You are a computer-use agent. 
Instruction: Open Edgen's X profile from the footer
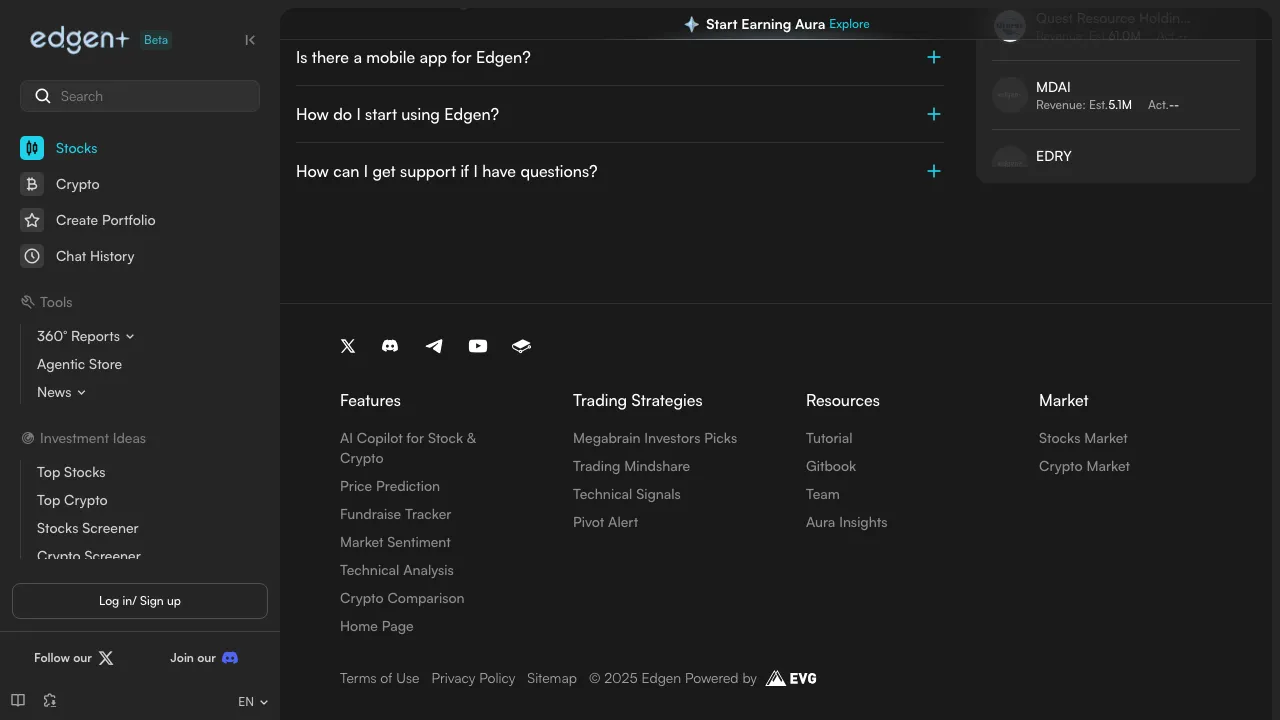click(347, 346)
